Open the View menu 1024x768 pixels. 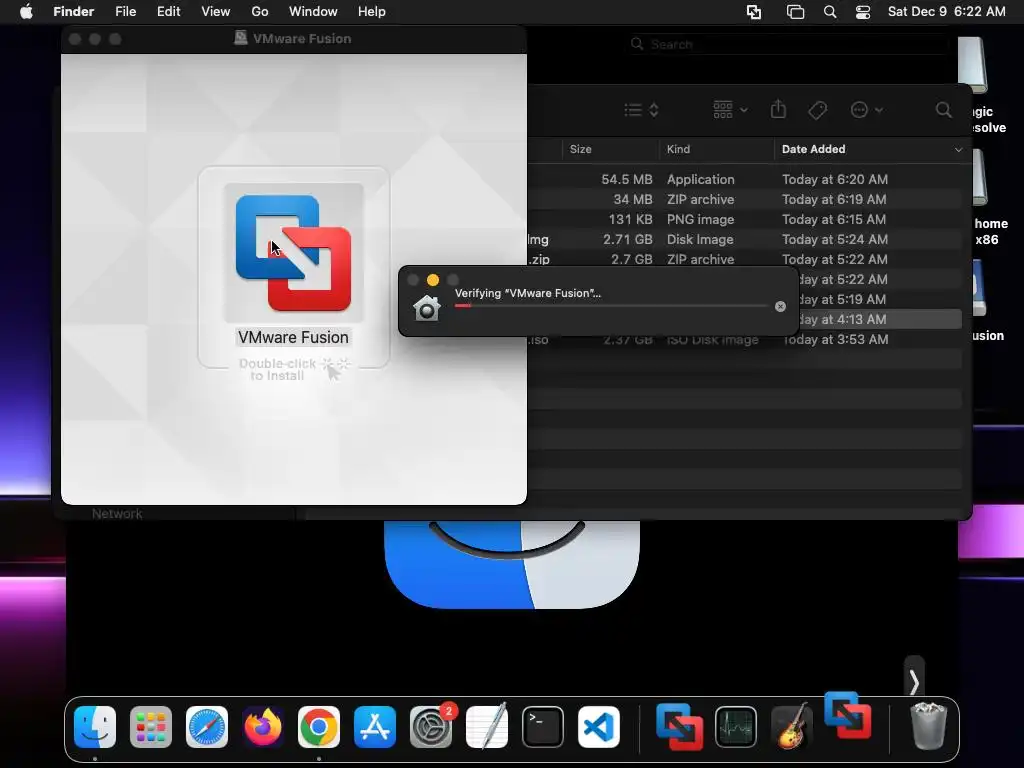(216, 12)
